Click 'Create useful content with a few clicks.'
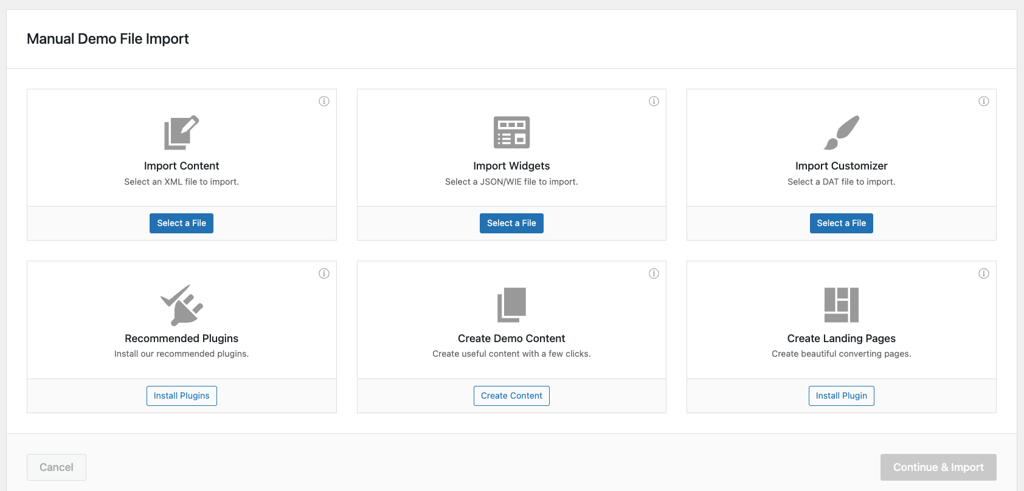This screenshot has width=1024, height=491. [x=511, y=354]
